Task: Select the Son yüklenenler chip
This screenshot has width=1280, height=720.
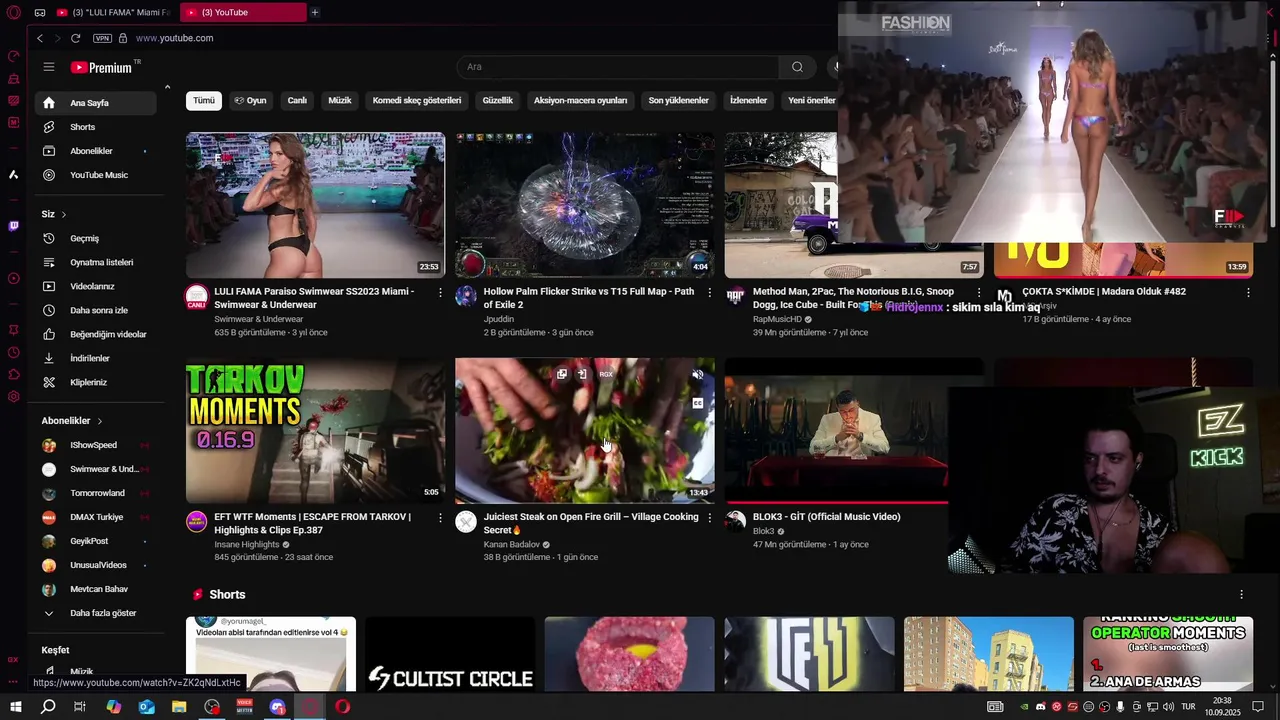Action: (678, 101)
